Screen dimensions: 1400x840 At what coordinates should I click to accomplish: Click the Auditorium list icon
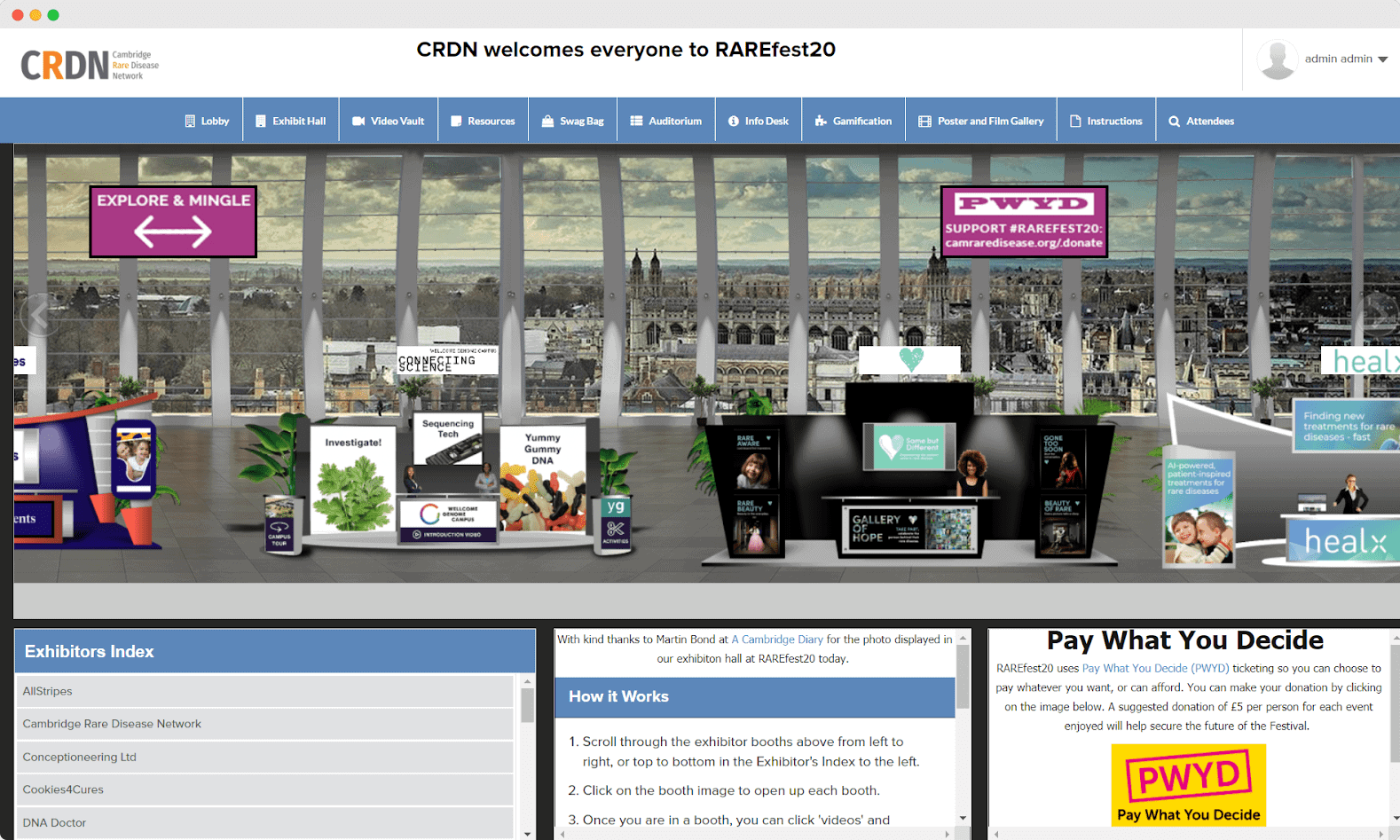coord(636,121)
